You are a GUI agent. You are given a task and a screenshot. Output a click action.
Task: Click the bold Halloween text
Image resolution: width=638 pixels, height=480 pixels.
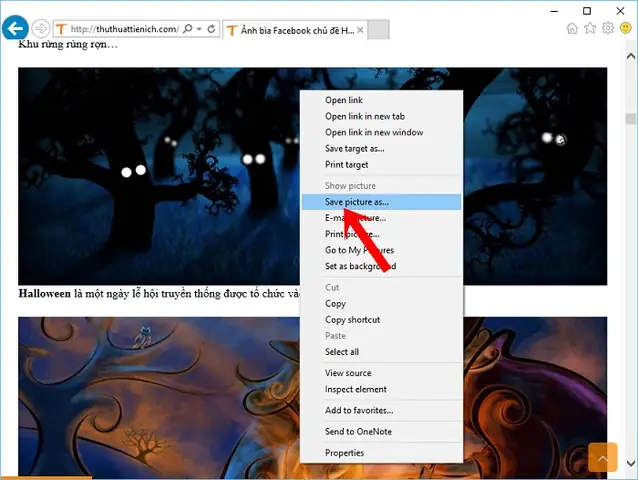point(44,294)
